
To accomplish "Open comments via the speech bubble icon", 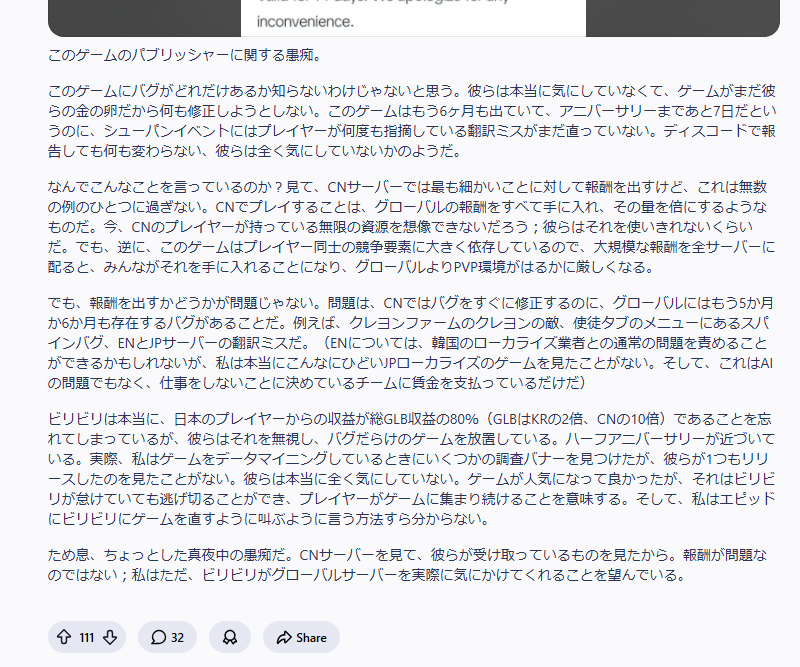I will point(158,637).
